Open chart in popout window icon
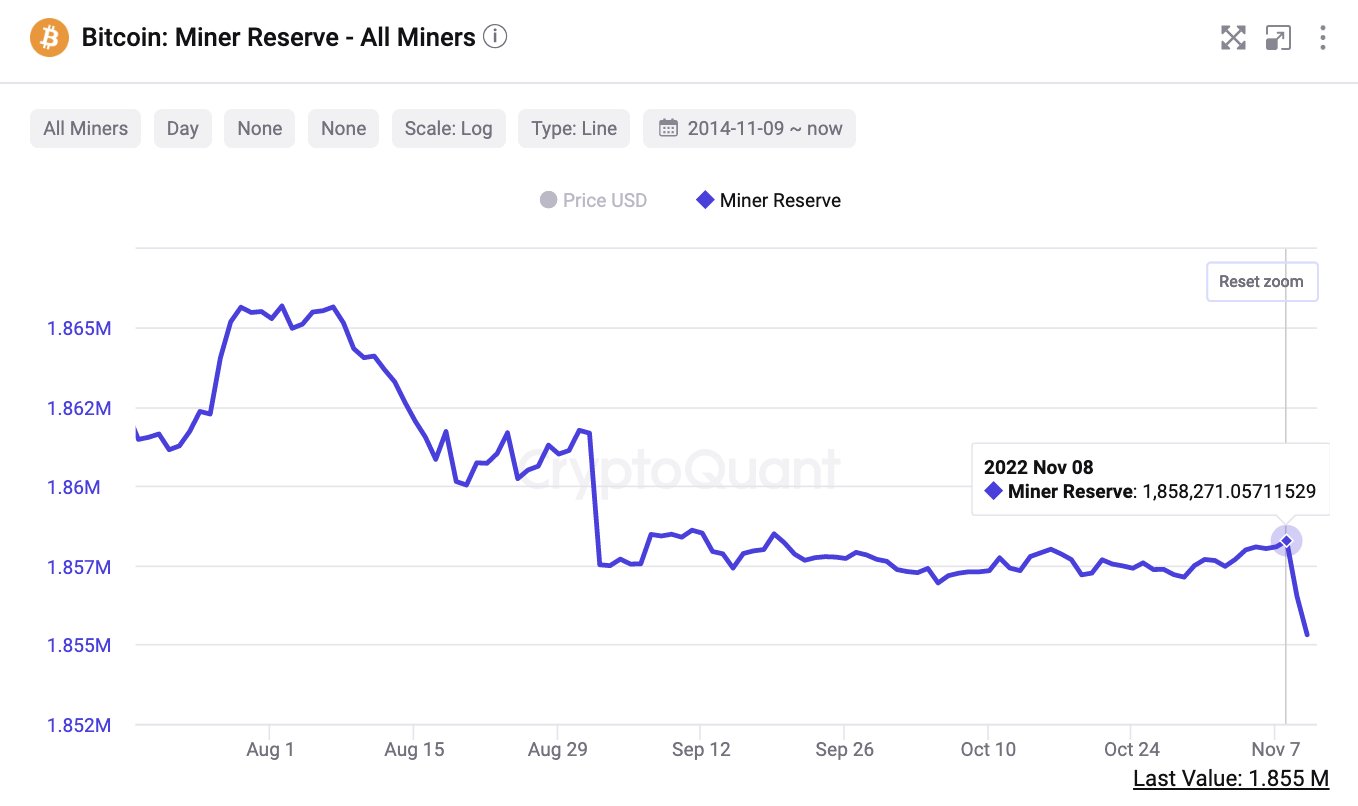The width and height of the screenshot is (1358, 806). [x=1277, y=38]
